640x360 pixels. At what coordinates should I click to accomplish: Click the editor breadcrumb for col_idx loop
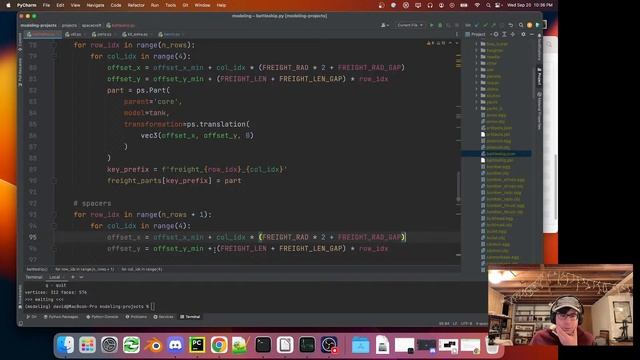142,269
